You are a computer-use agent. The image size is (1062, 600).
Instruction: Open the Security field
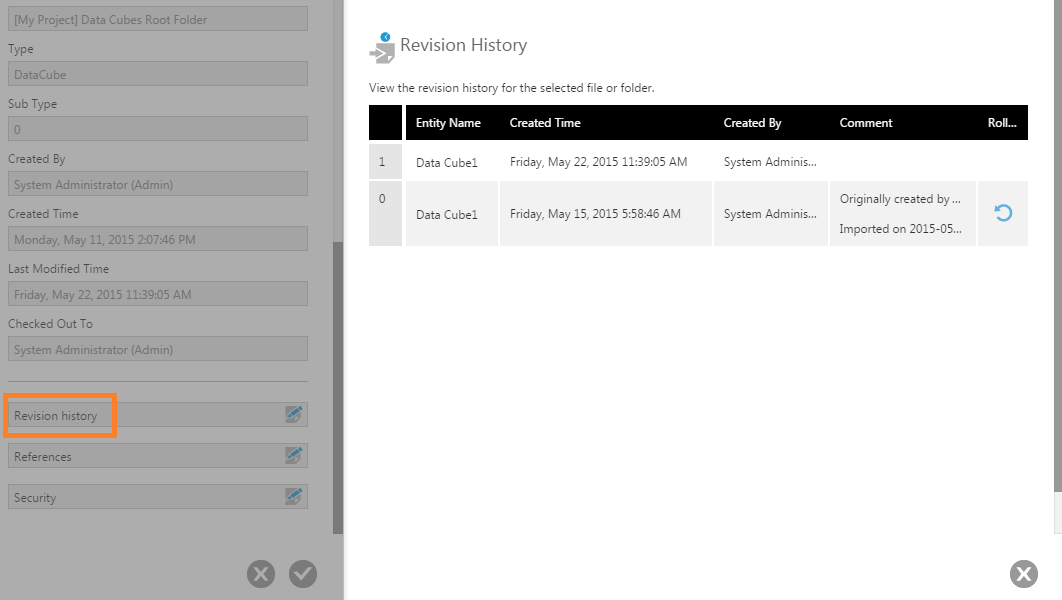click(x=158, y=496)
